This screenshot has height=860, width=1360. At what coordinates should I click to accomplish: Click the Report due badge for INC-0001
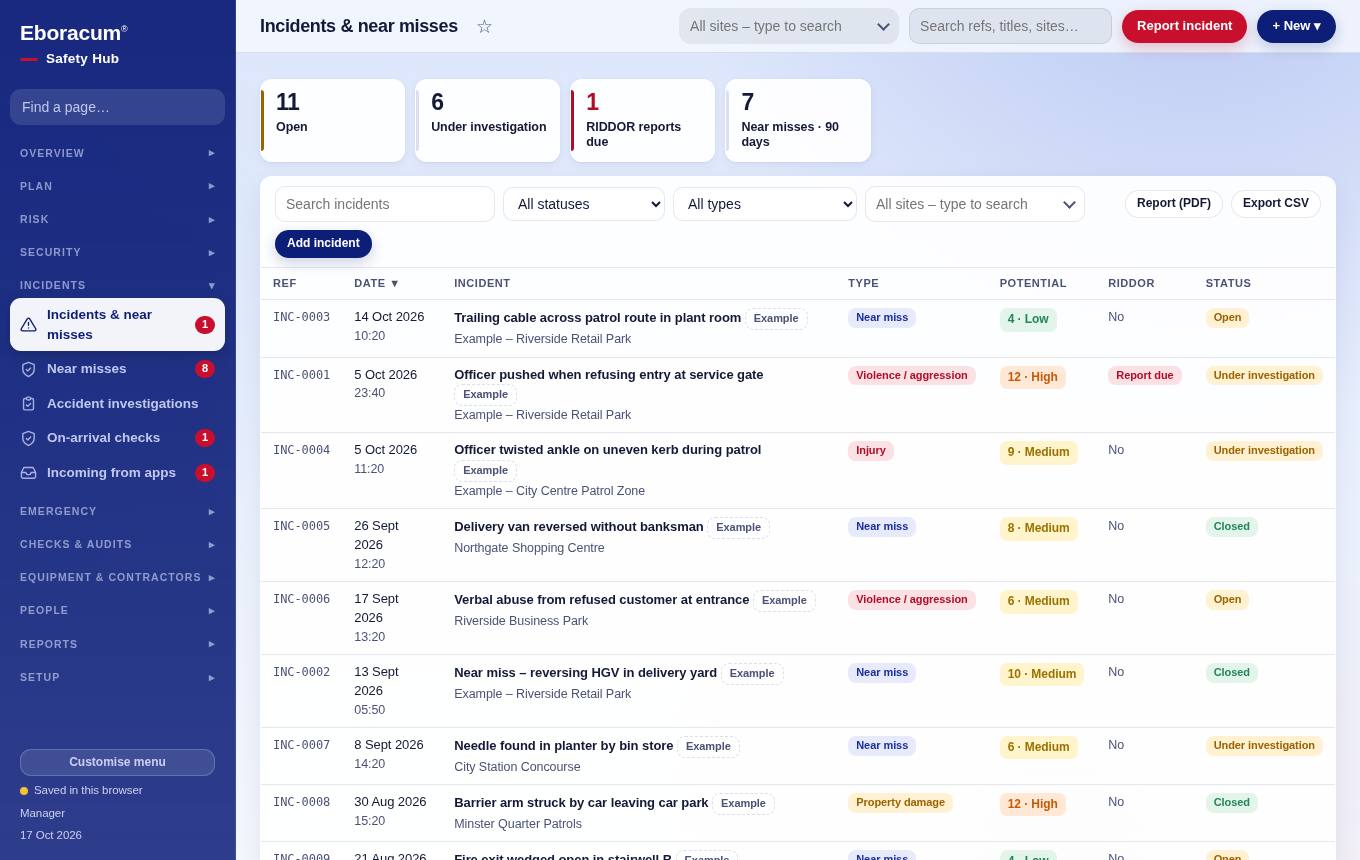pyautogui.click(x=1145, y=376)
